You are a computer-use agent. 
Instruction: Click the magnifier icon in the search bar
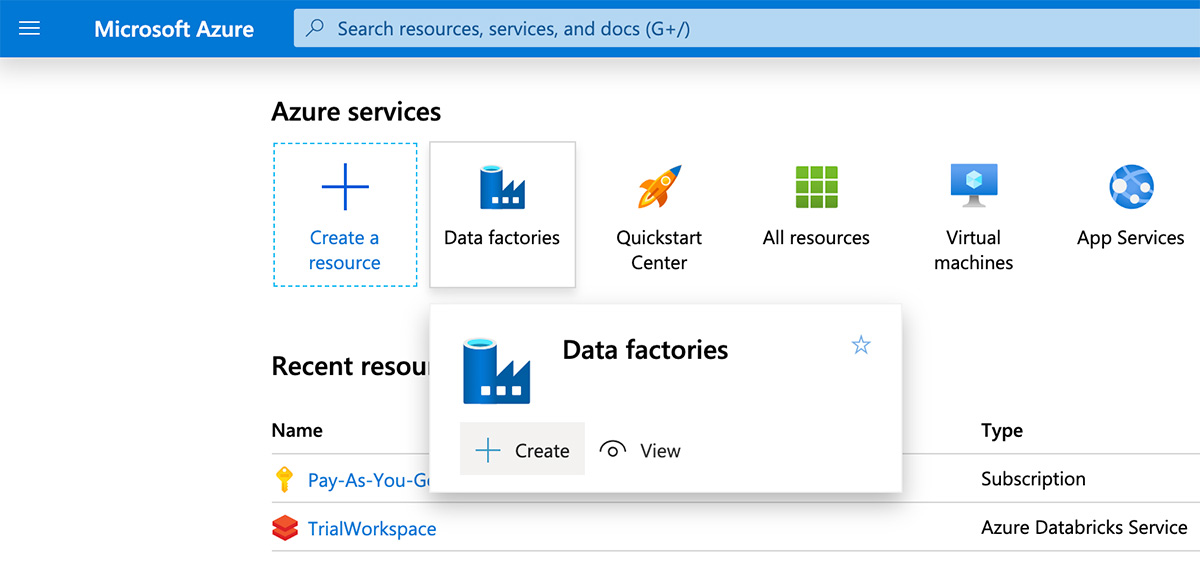pos(315,29)
